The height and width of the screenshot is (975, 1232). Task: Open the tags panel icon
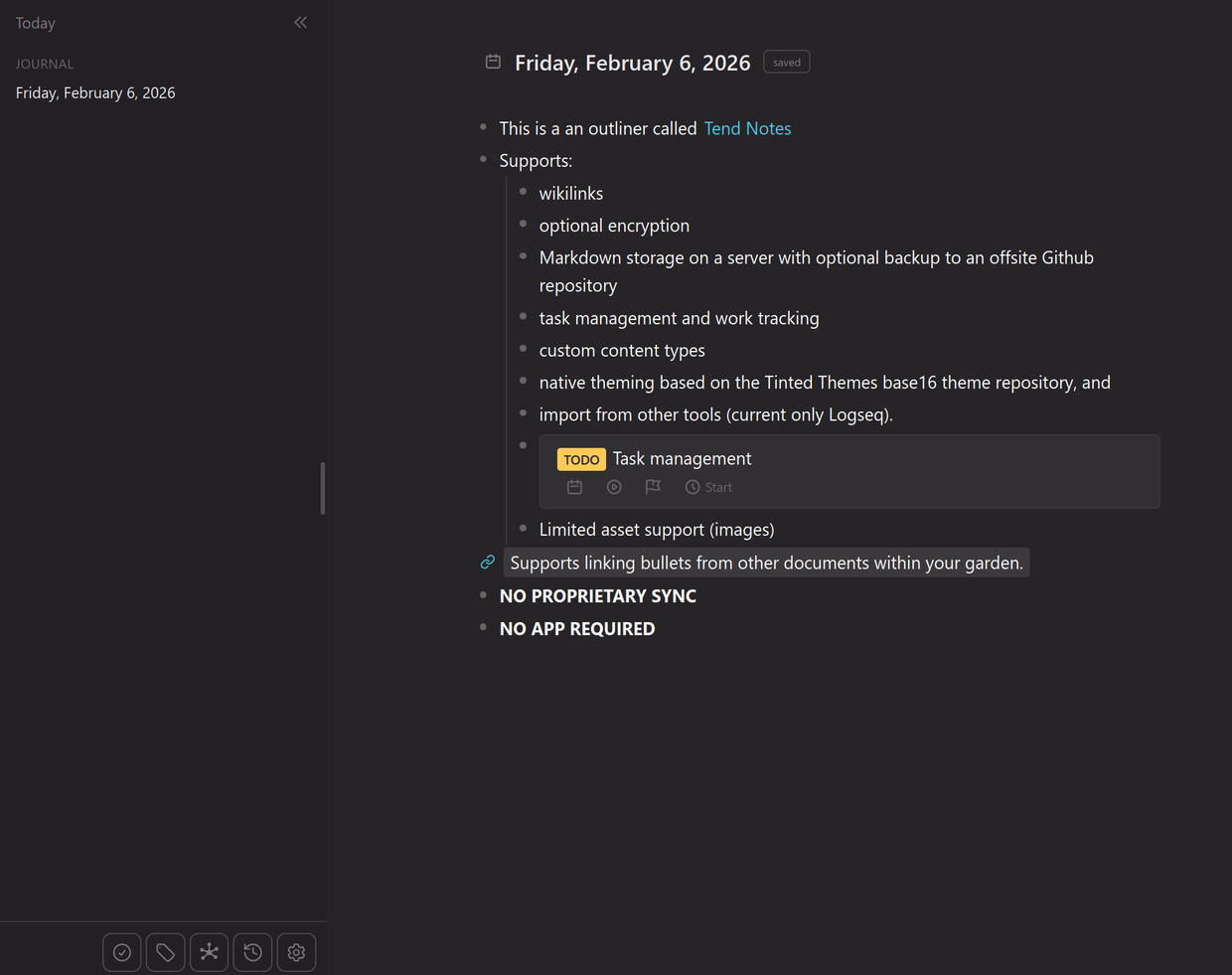[x=165, y=952]
